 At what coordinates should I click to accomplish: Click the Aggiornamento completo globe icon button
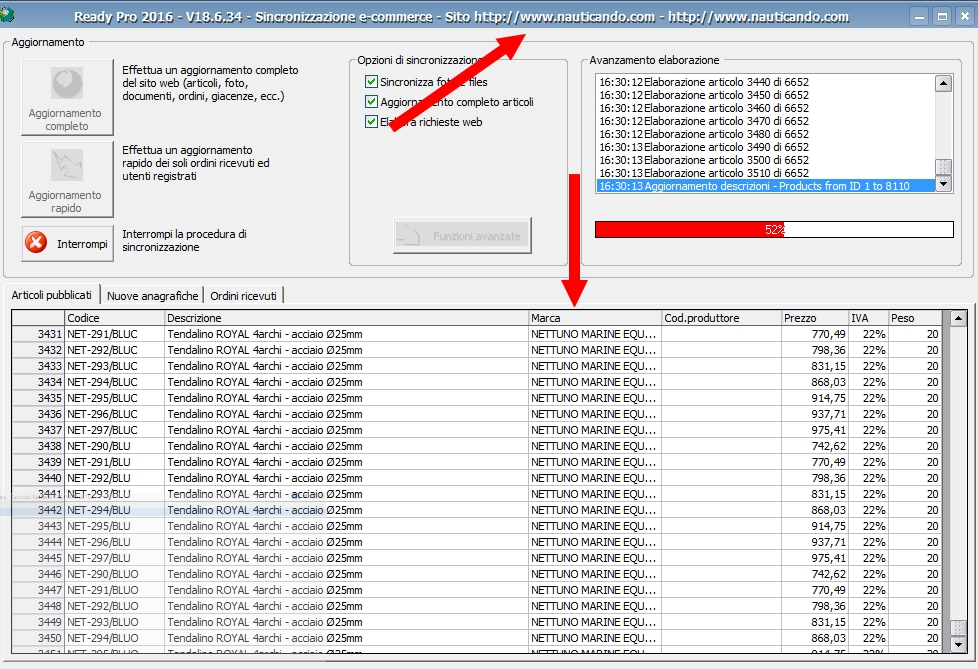pyautogui.click(x=67, y=97)
